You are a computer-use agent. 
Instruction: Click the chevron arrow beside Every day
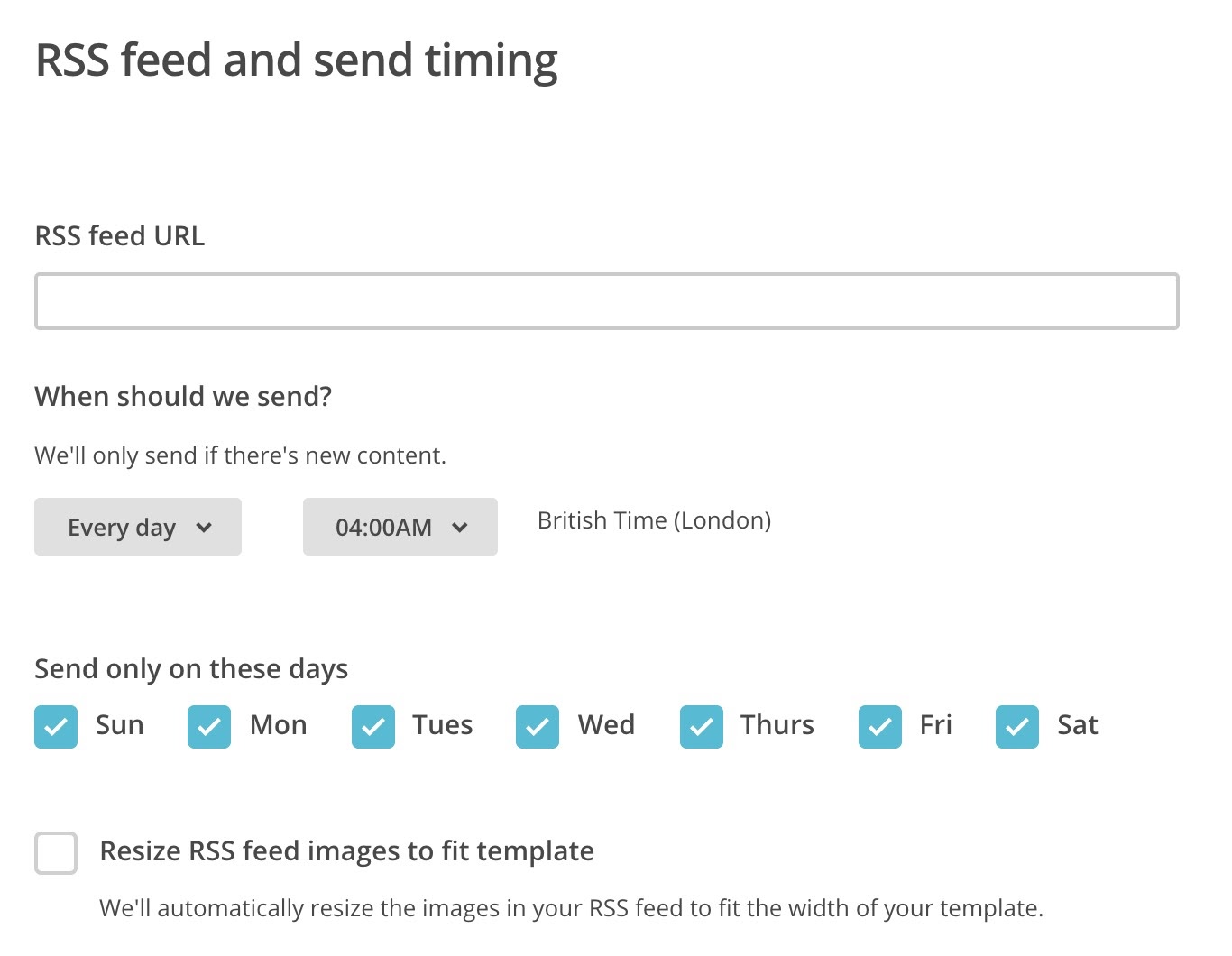coord(204,528)
